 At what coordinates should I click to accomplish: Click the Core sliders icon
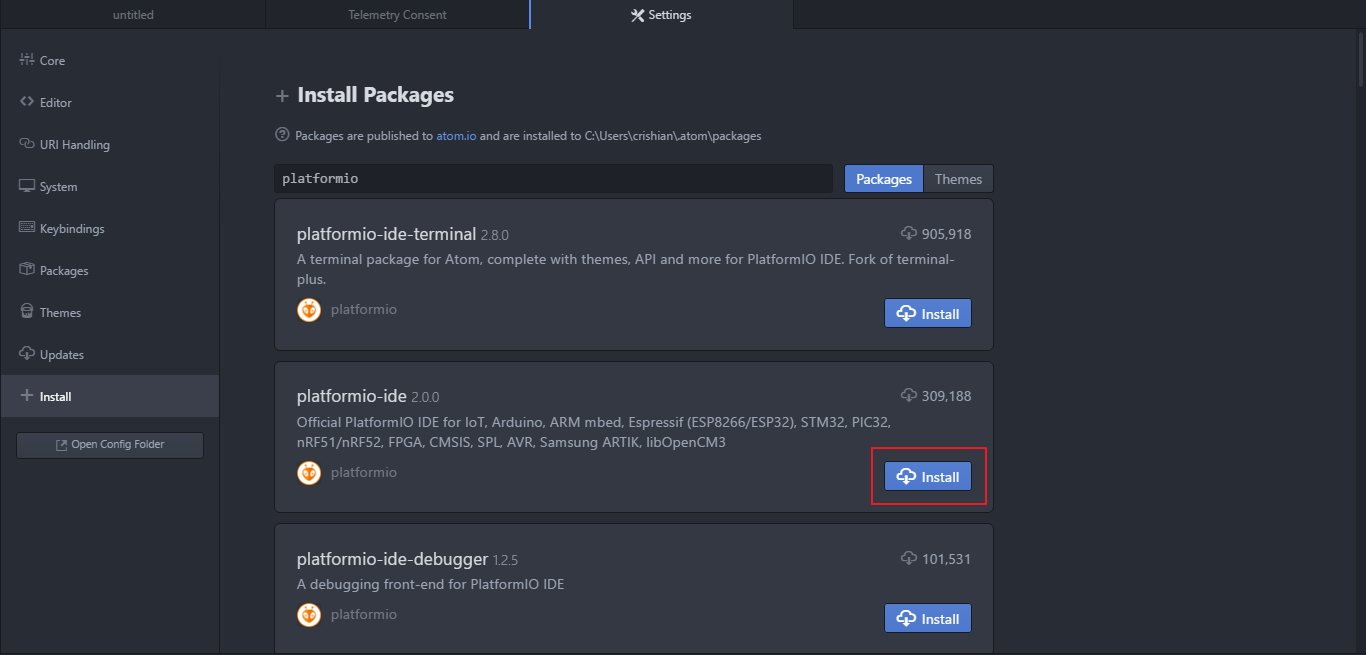pyautogui.click(x=27, y=60)
